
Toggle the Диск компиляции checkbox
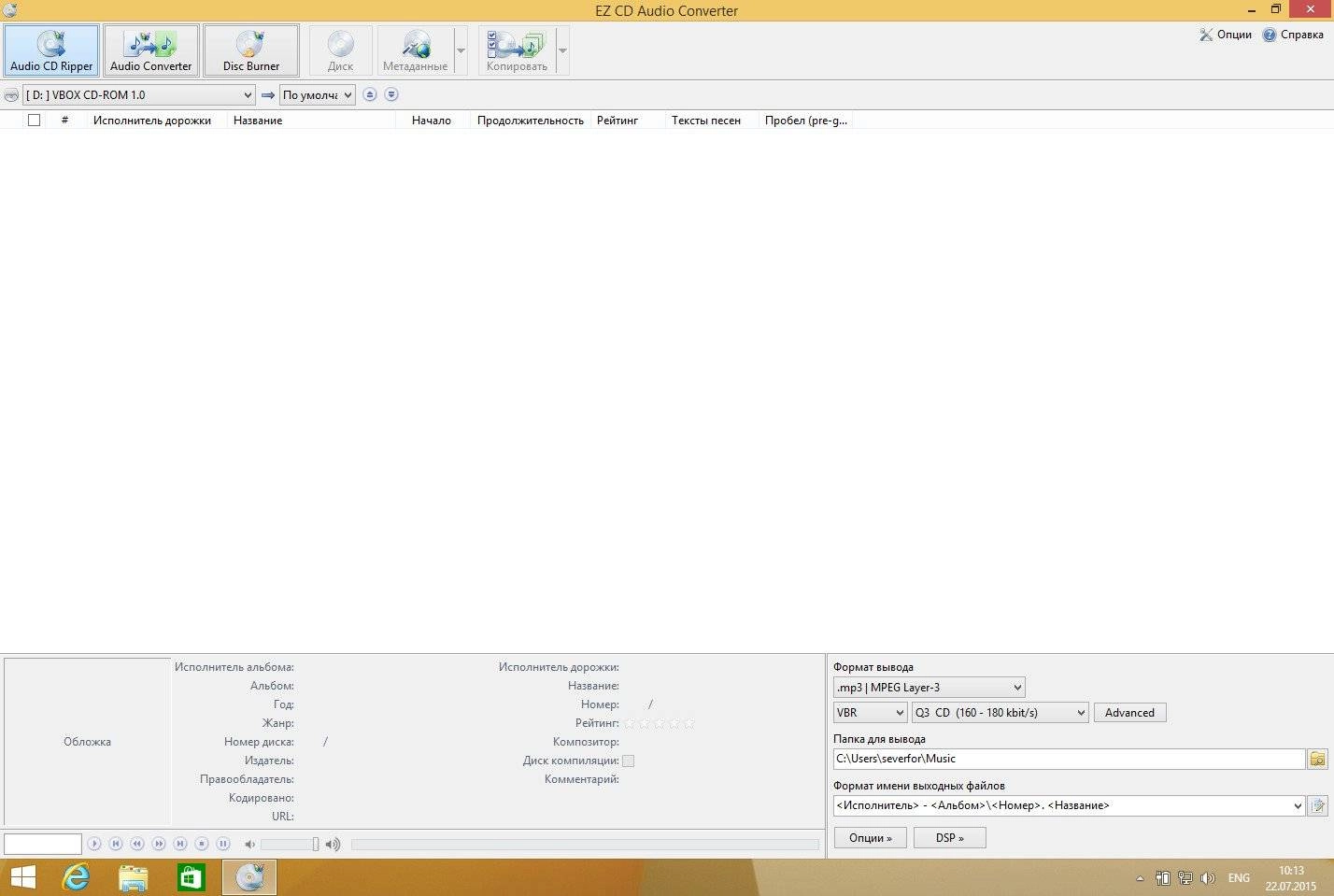[628, 761]
